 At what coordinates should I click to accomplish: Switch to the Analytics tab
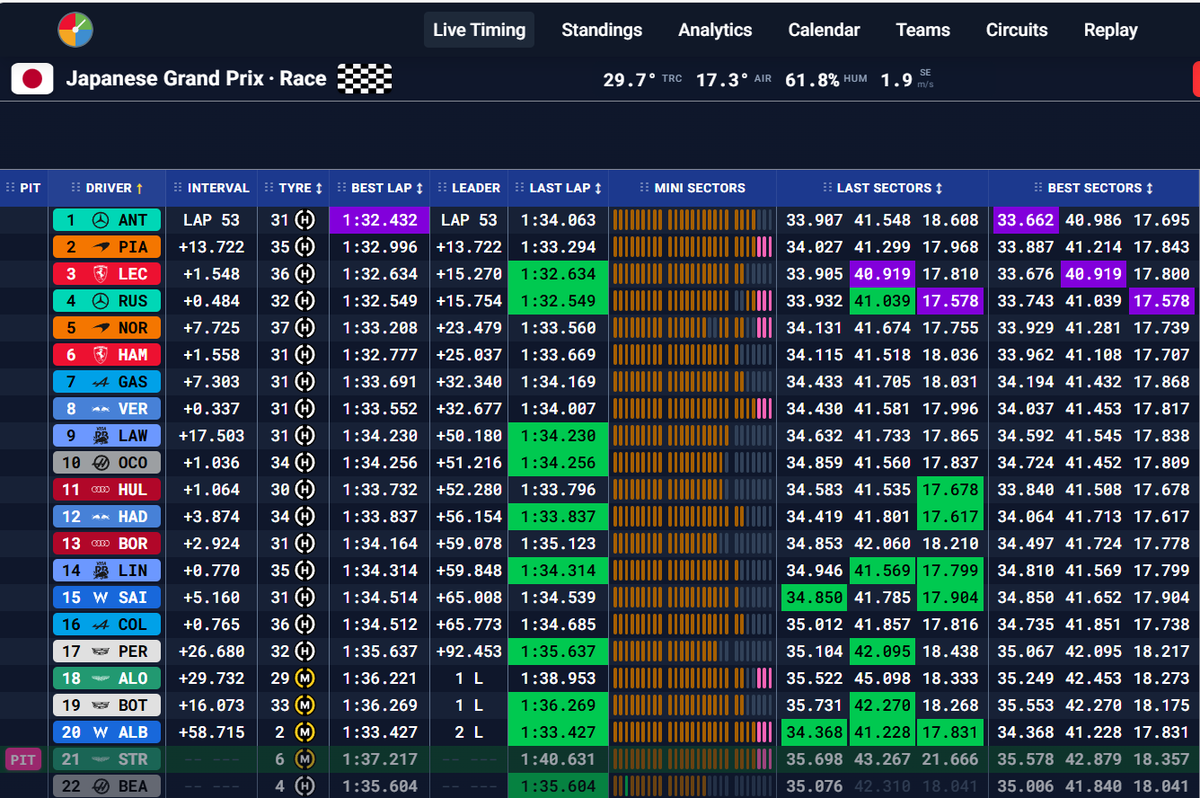click(715, 30)
